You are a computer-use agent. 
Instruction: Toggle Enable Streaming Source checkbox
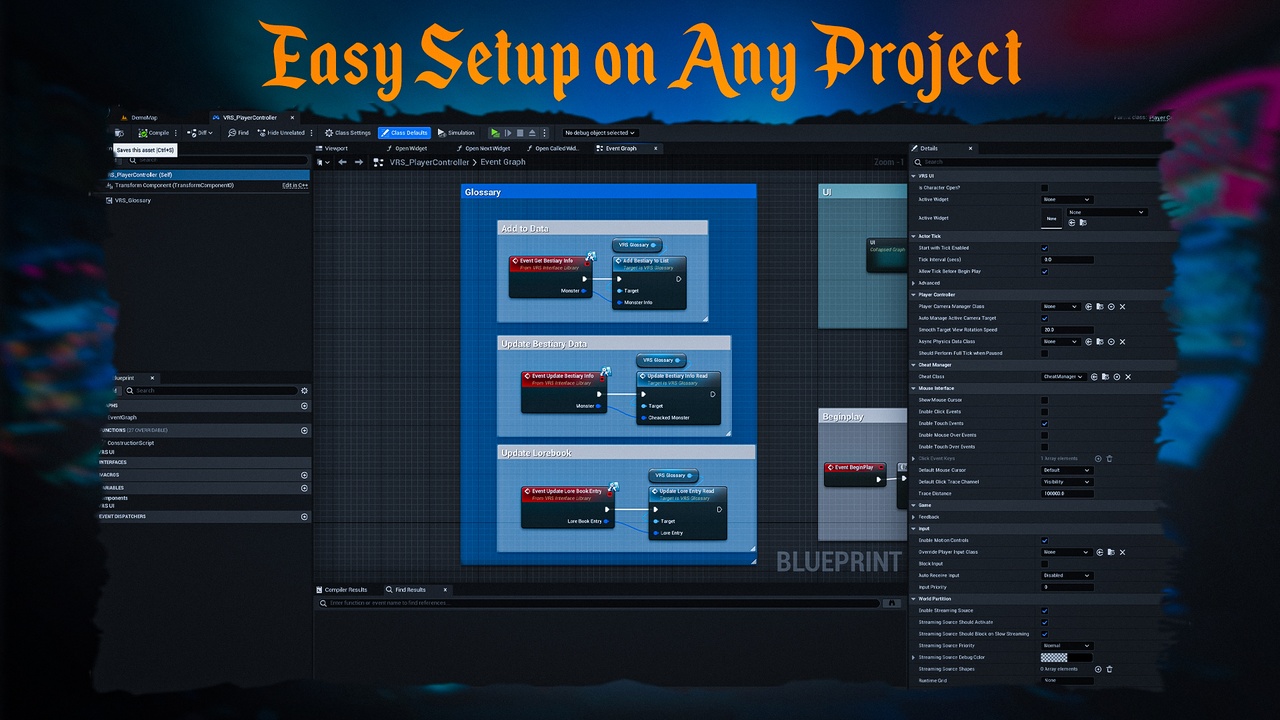1045,611
